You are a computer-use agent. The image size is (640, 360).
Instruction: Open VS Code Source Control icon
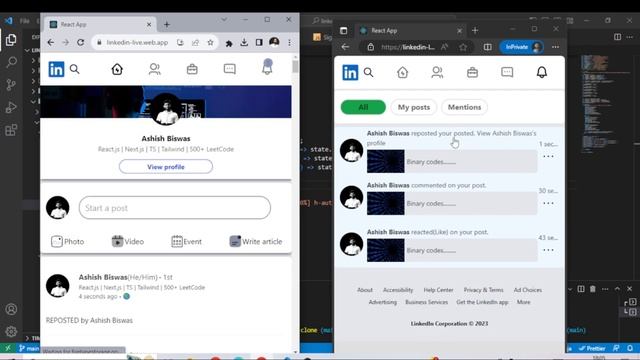coord(11,84)
